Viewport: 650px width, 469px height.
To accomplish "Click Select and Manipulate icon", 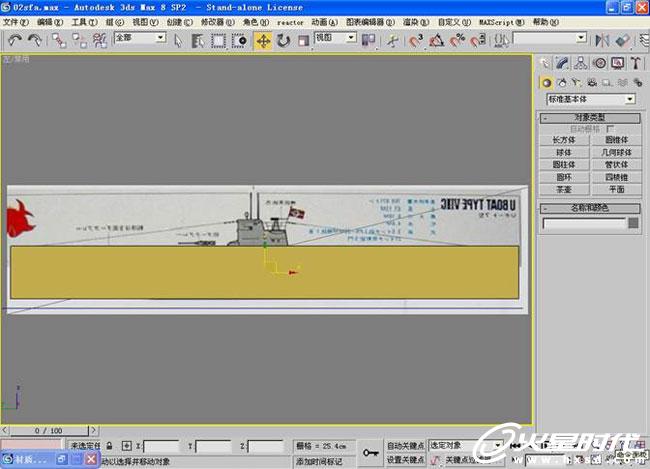I will (392, 41).
